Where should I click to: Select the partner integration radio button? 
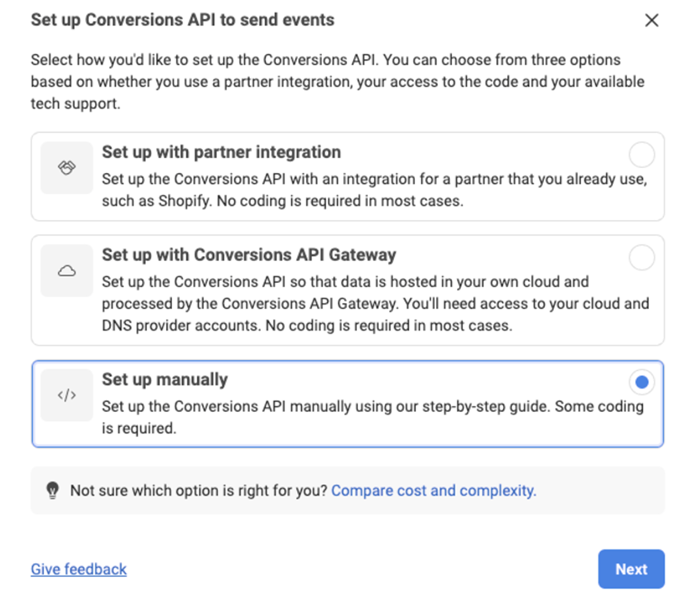click(641, 154)
